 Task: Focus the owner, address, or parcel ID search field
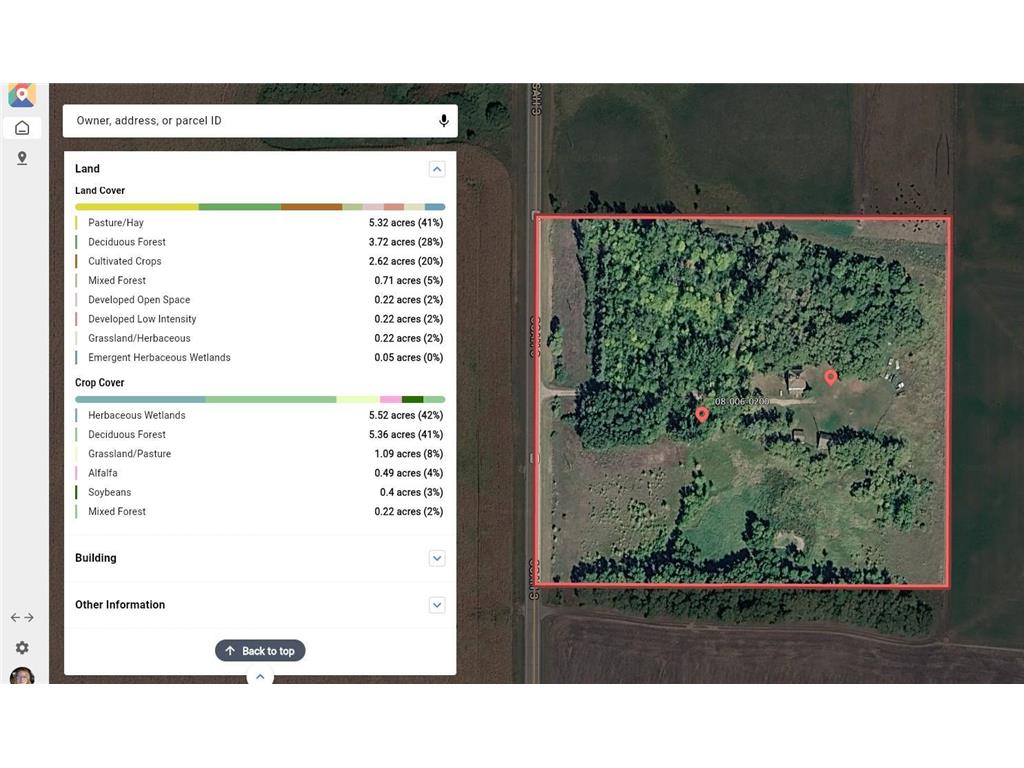pyautogui.click(x=260, y=121)
